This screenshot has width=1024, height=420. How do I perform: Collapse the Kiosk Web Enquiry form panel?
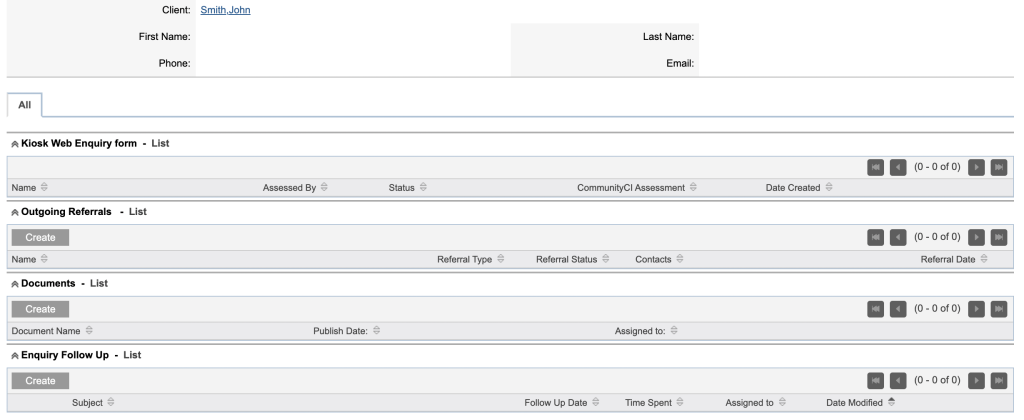tap(15, 144)
